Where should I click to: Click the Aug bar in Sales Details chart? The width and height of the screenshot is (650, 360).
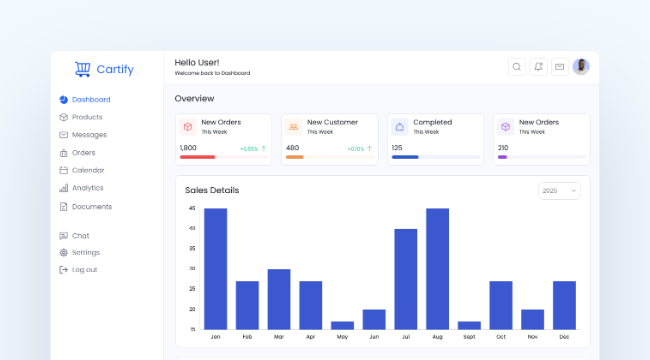pyautogui.click(x=437, y=269)
